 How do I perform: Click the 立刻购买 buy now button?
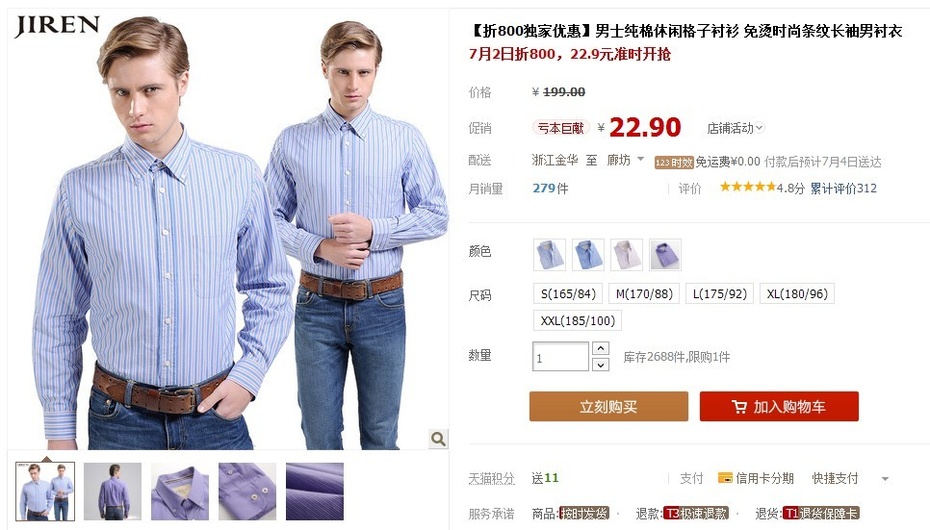(x=609, y=407)
